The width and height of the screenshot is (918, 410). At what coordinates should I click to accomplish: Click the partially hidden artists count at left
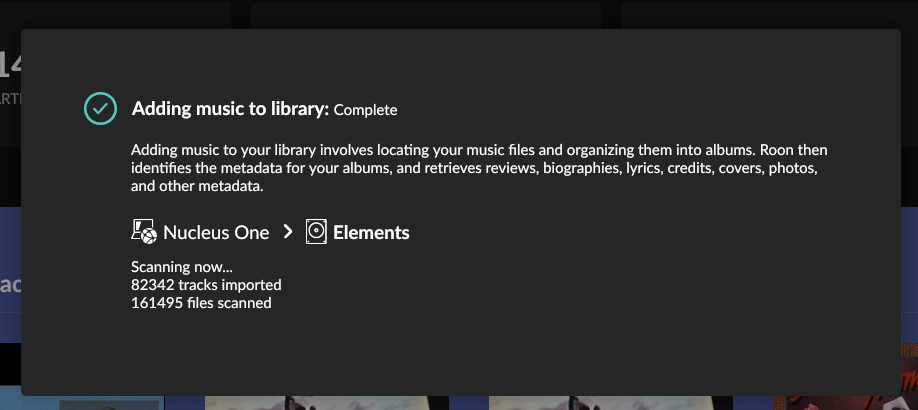(9, 65)
